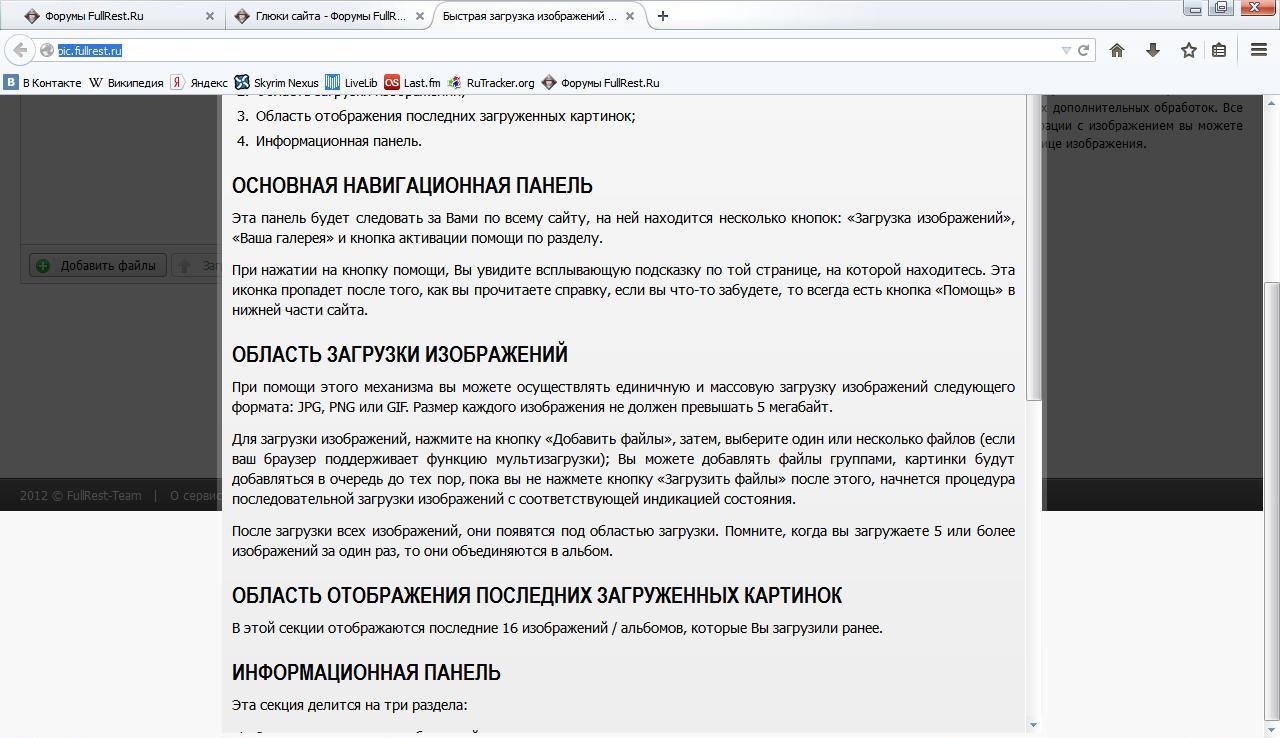Click heading ОБЛАСТЬ ОТОБРАЖЕНИЯ ПОСЛЕДНИХ ЗАГРУЖЕННЫХ КАРТИНОК
This screenshot has height=738, width=1280.
(x=537, y=595)
